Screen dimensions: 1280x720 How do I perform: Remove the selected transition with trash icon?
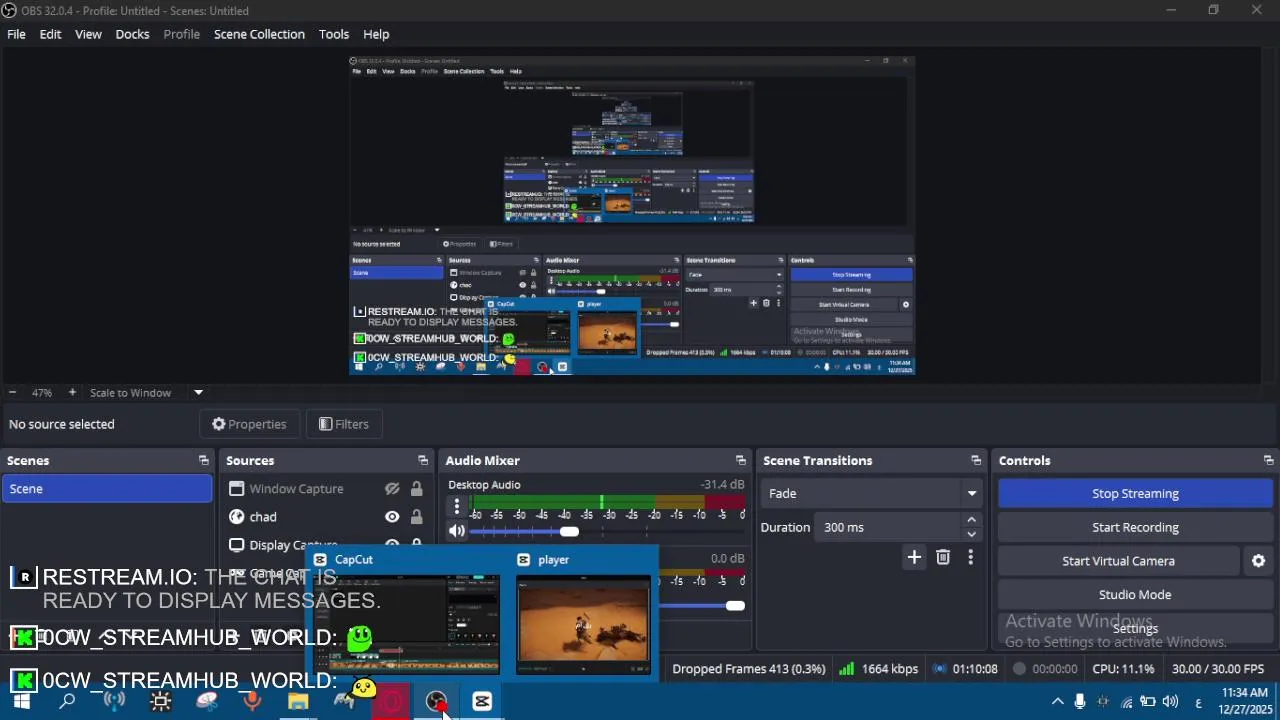[x=943, y=557]
